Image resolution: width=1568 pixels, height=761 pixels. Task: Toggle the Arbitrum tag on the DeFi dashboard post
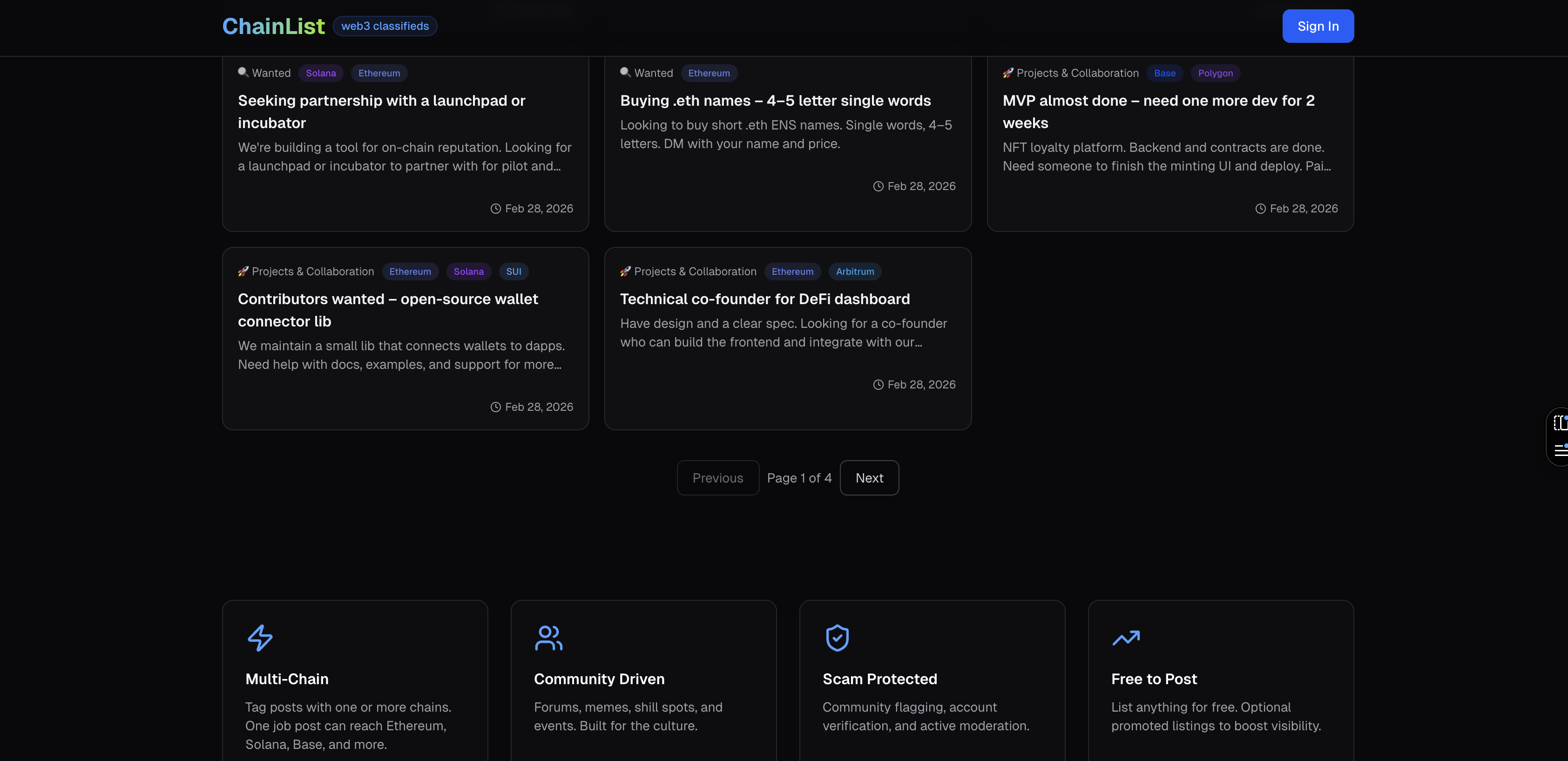(855, 272)
